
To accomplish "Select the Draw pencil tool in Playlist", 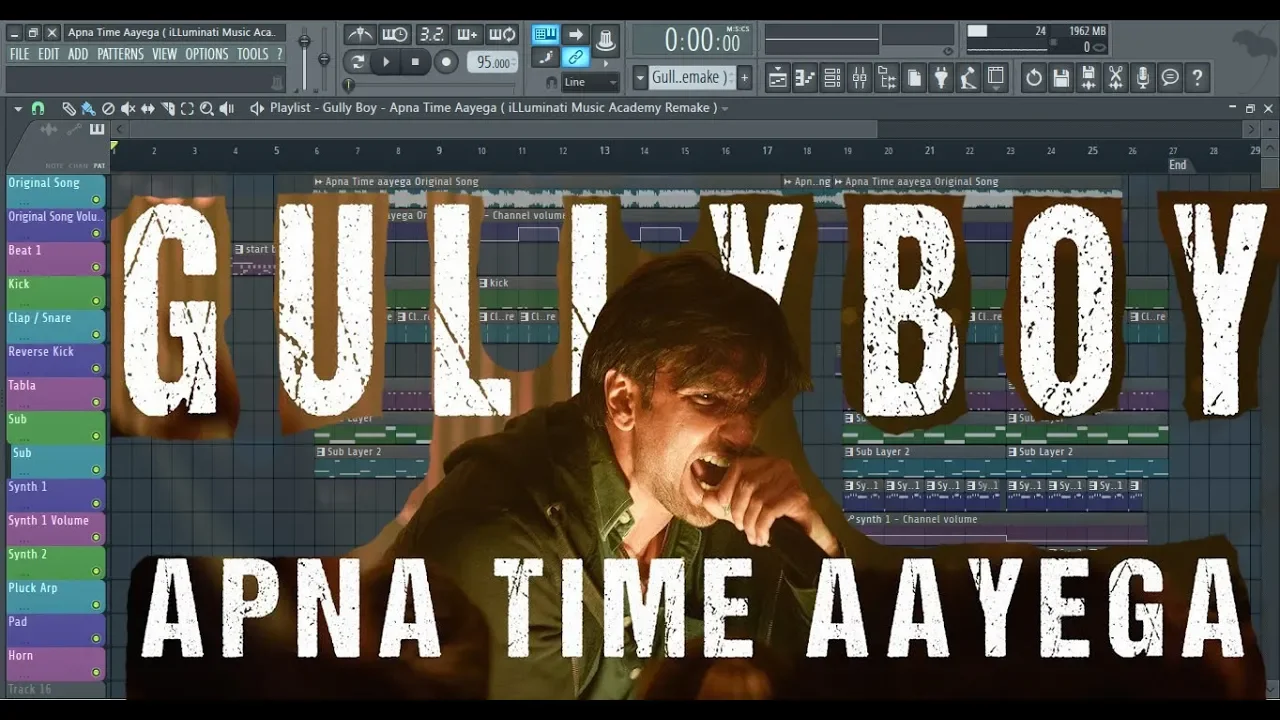I will tap(68, 108).
